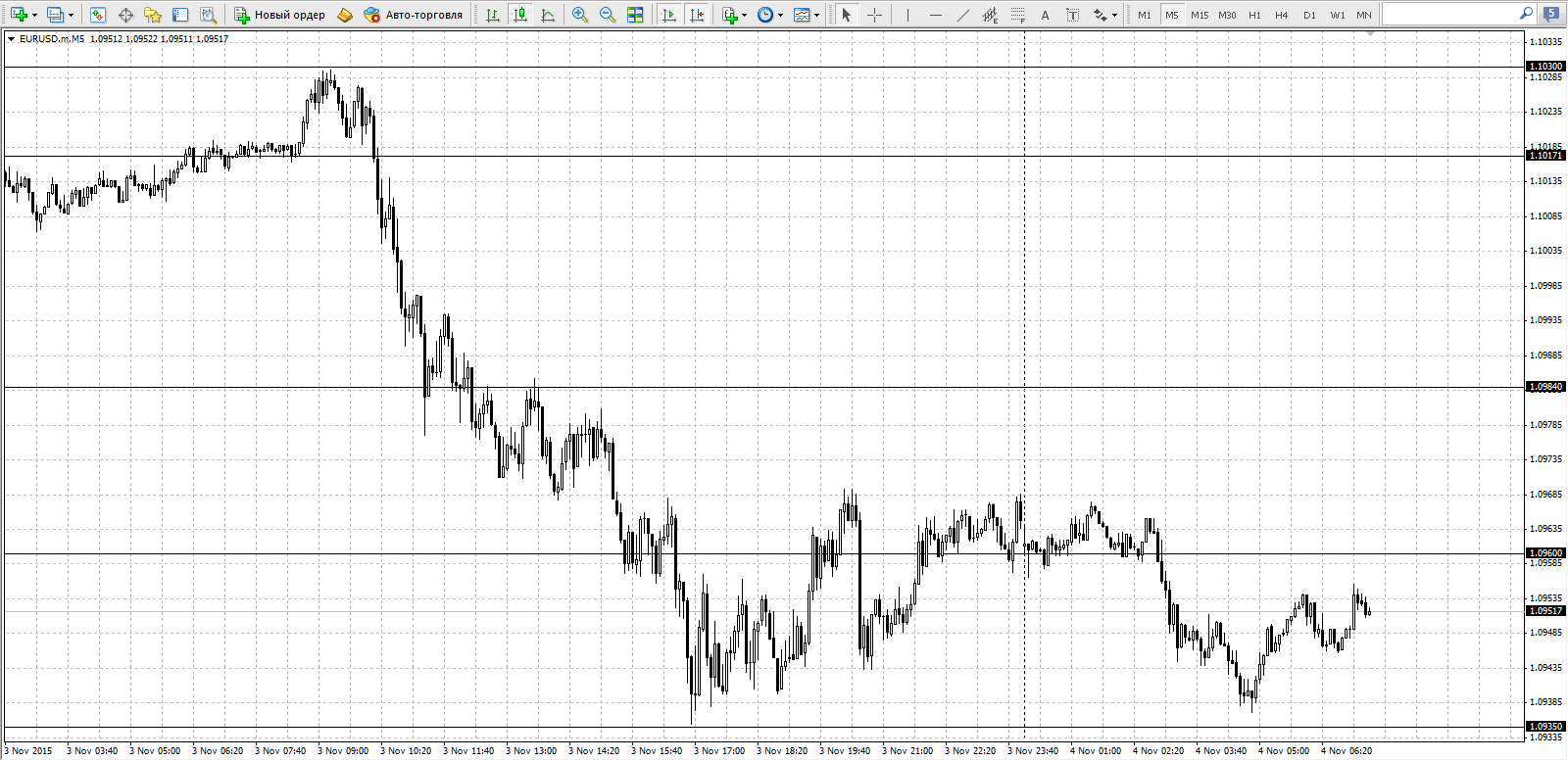1568x761 pixels.
Task: Switch to candlestick chart display
Action: tap(520, 15)
